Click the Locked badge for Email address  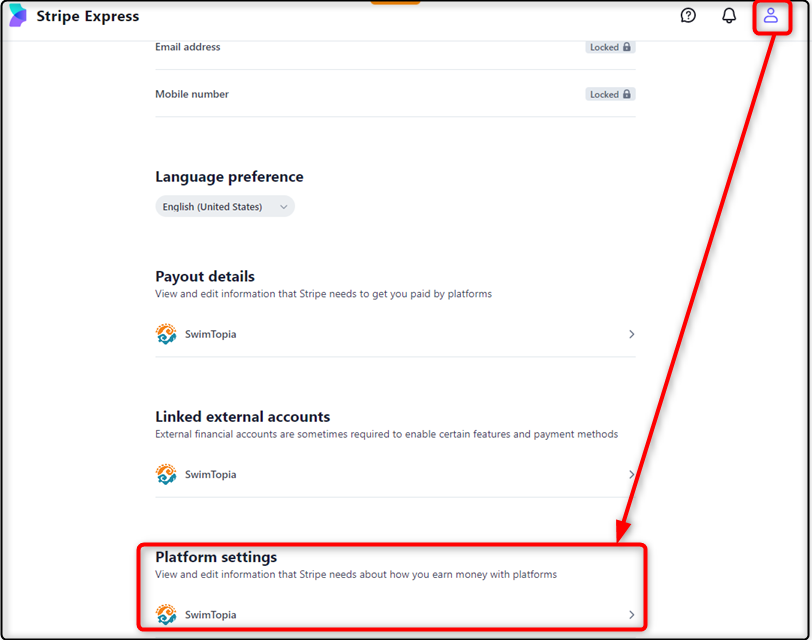pyautogui.click(x=611, y=47)
